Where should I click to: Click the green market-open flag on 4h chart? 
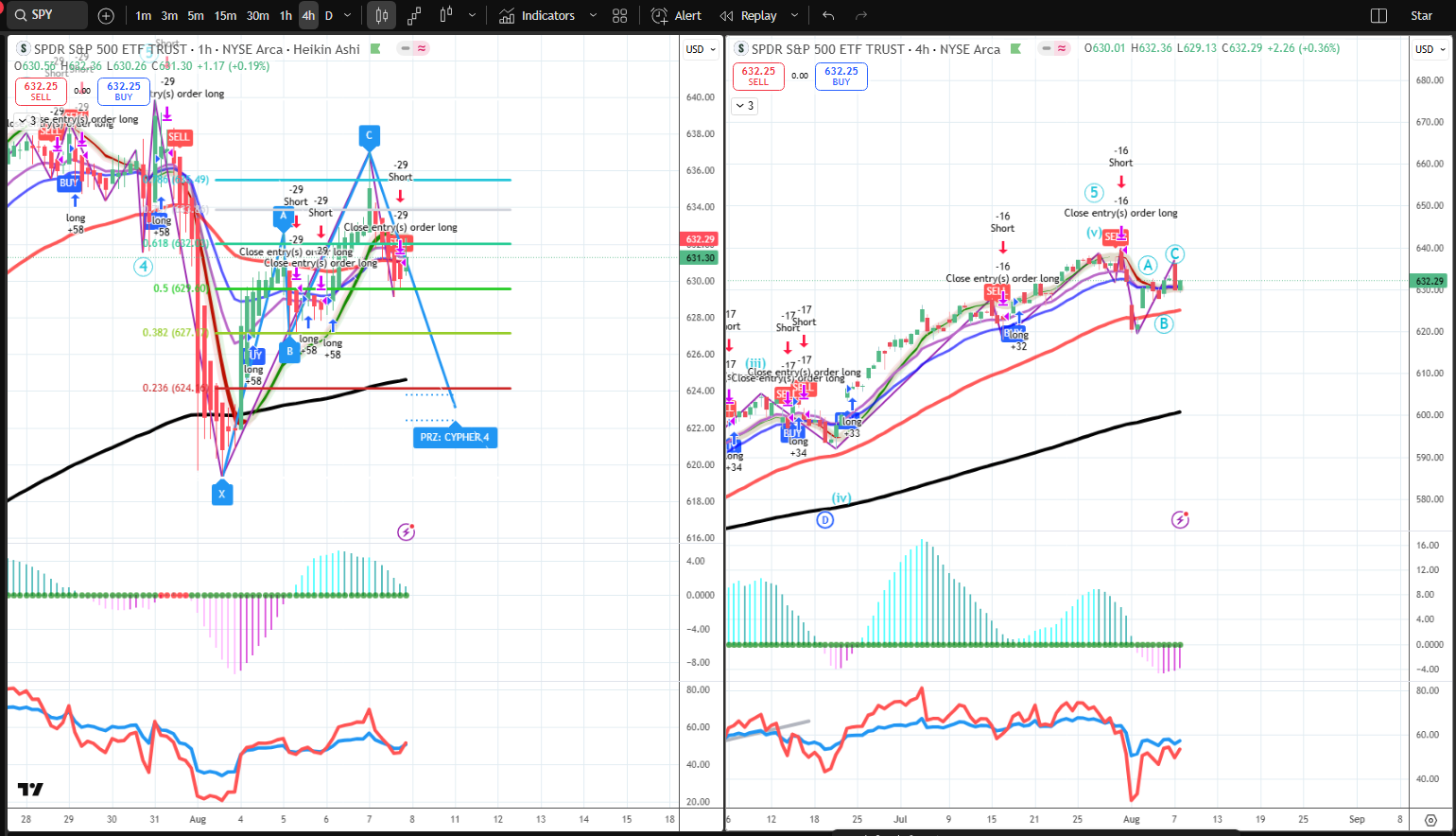1015,49
